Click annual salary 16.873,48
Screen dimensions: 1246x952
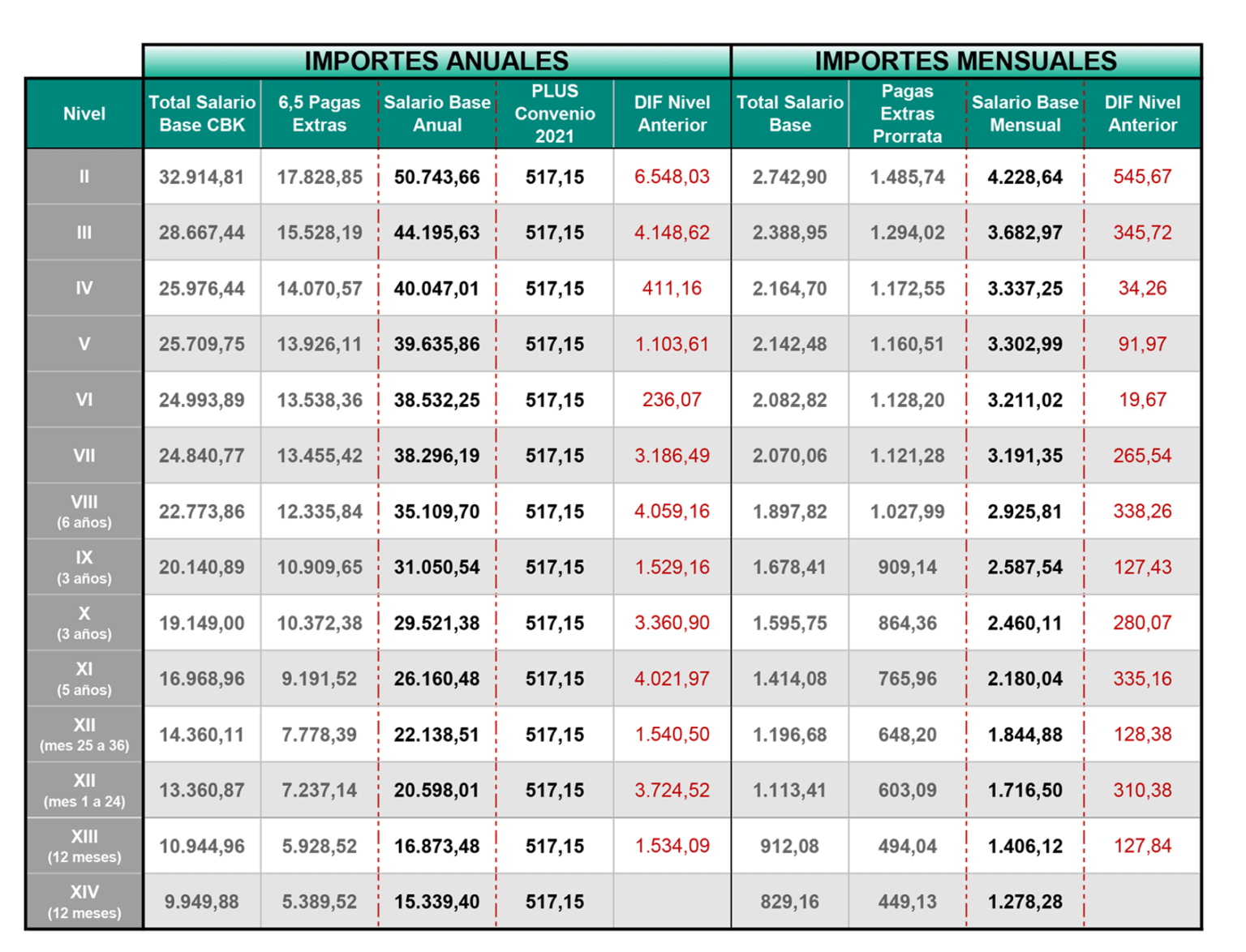[437, 847]
